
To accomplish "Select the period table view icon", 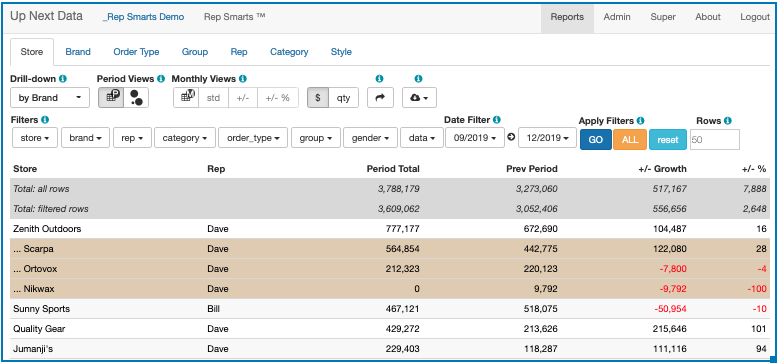I will pyautogui.click(x=111, y=98).
